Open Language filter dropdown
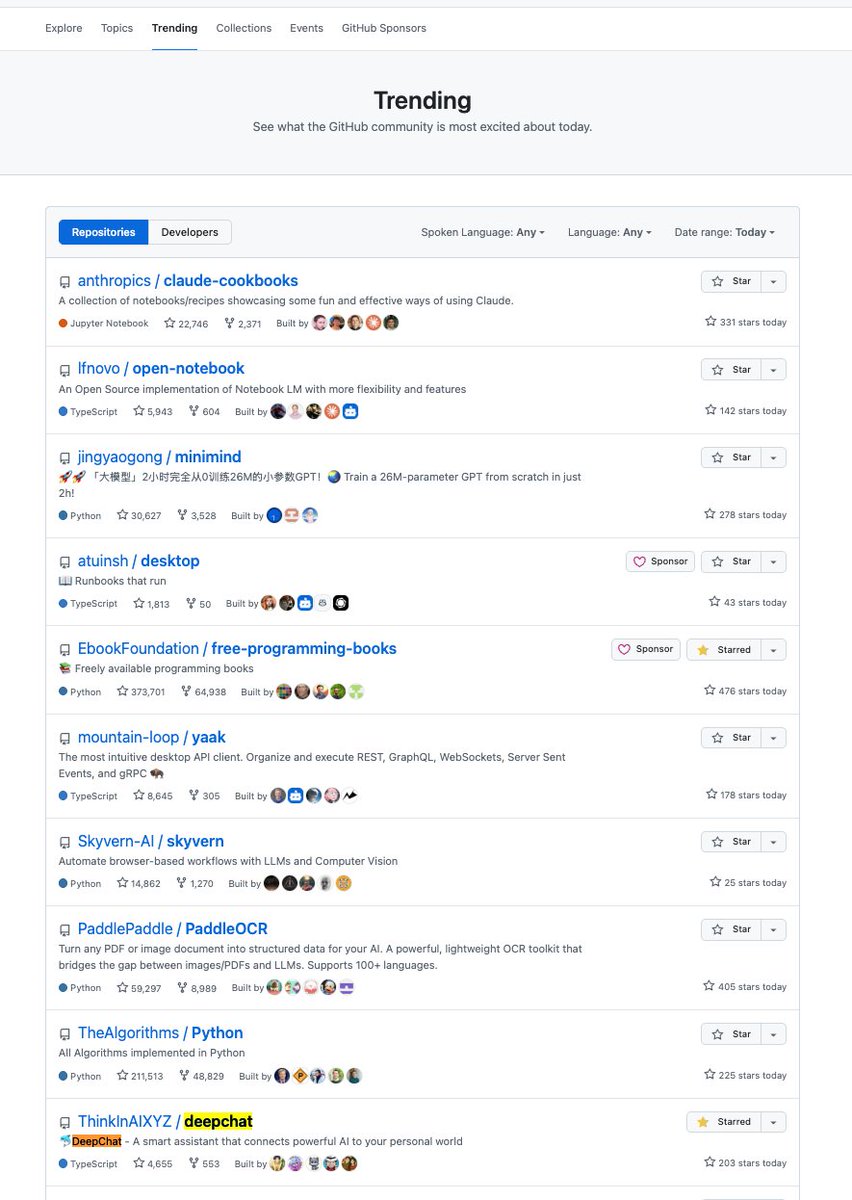 [610, 232]
